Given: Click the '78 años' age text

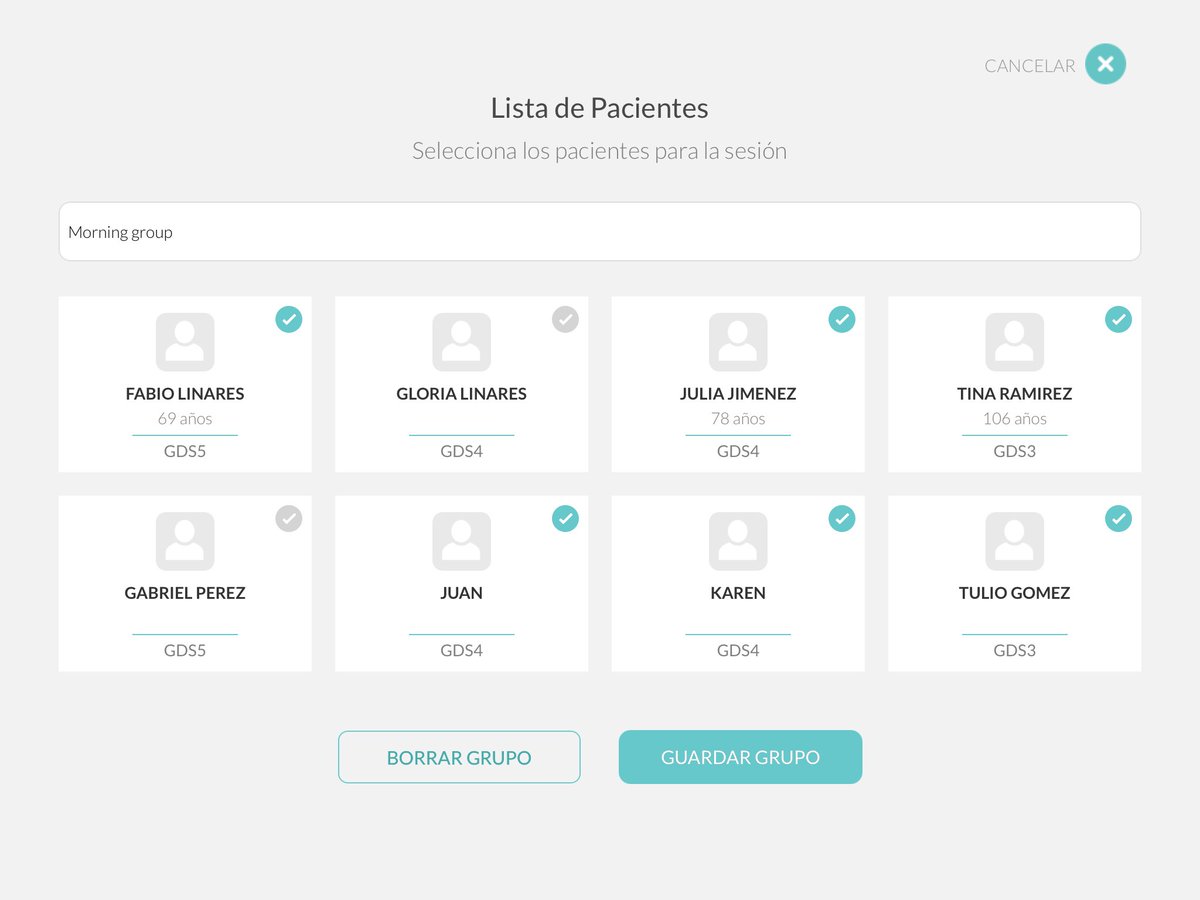Looking at the screenshot, I should coord(738,419).
